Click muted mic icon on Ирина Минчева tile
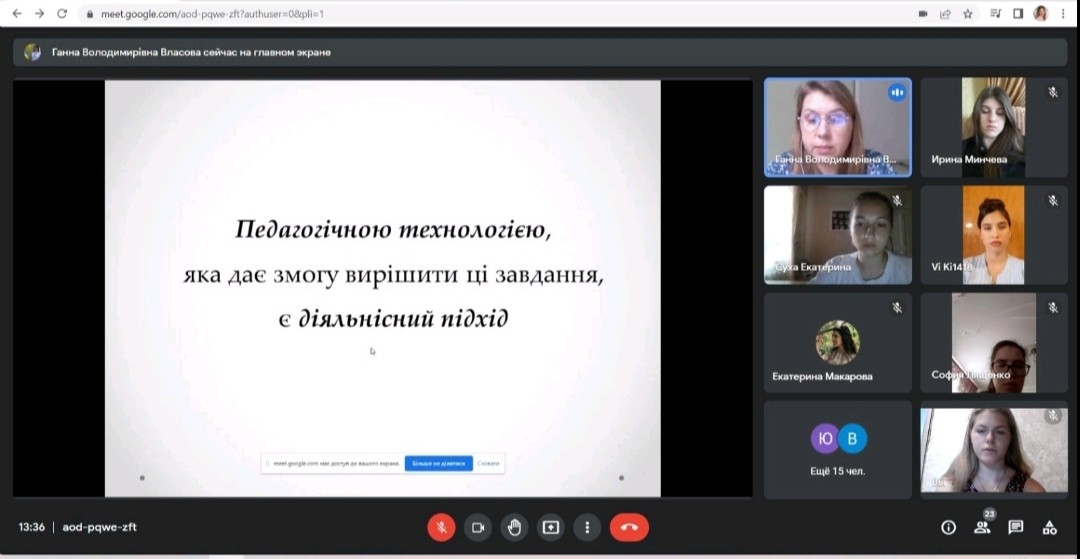 point(1052,92)
